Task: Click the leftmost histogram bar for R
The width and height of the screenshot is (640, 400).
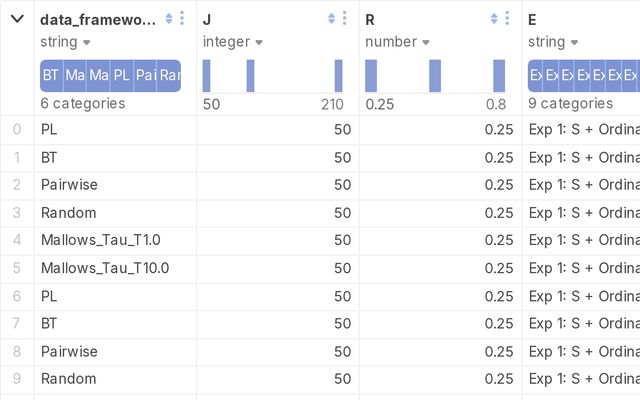Action: pos(371,76)
